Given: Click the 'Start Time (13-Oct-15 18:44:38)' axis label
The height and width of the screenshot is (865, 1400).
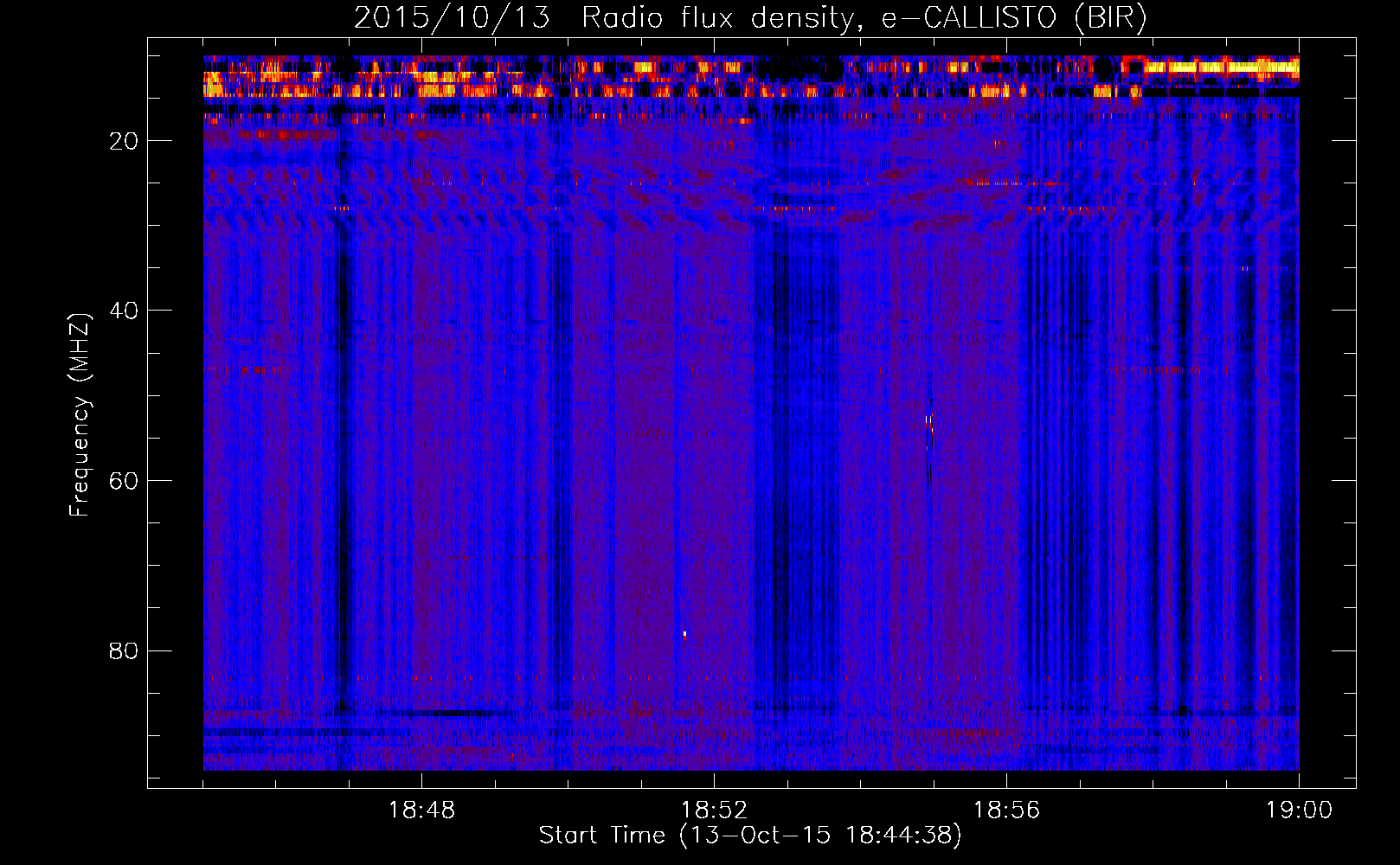Looking at the screenshot, I should pos(750,836).
